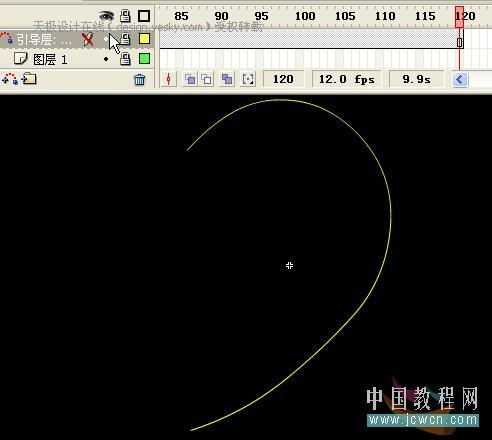Click the green outline swatch of 图层 1
This screenshot has width=492, height=440.
pyautogui.click(x=144, y=59)
